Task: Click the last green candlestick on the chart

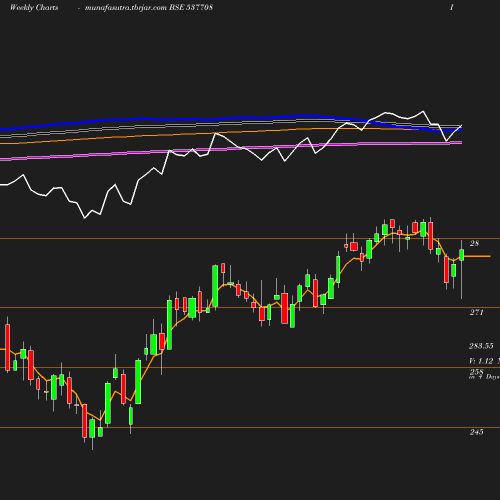Action: pos(462,255)
